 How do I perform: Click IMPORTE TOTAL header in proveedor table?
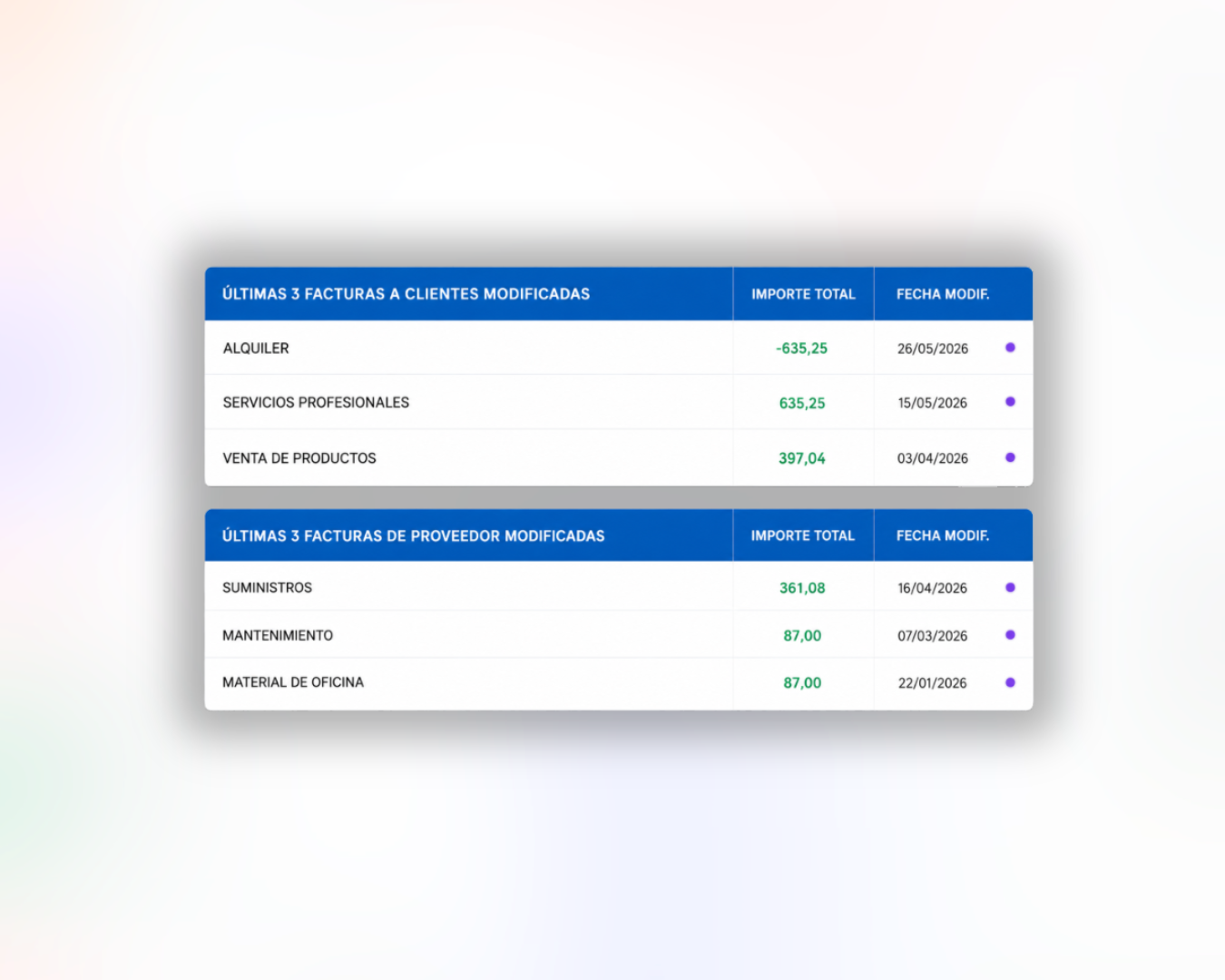(803, 535)
